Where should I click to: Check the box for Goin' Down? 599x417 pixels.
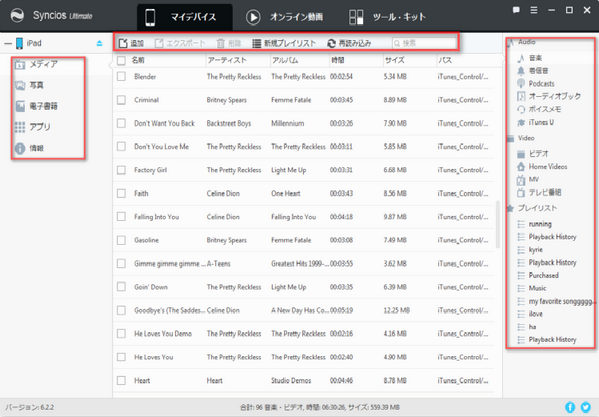(x=121, y=287)
